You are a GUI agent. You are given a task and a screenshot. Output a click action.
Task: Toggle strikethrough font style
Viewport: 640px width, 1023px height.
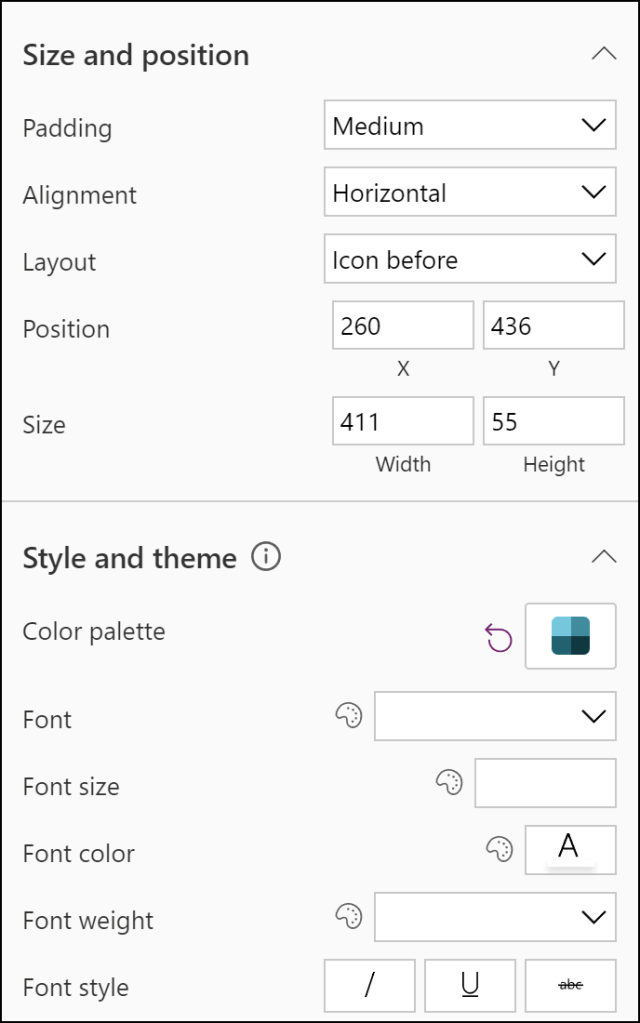pyautogui.click(x=570, y=985)
